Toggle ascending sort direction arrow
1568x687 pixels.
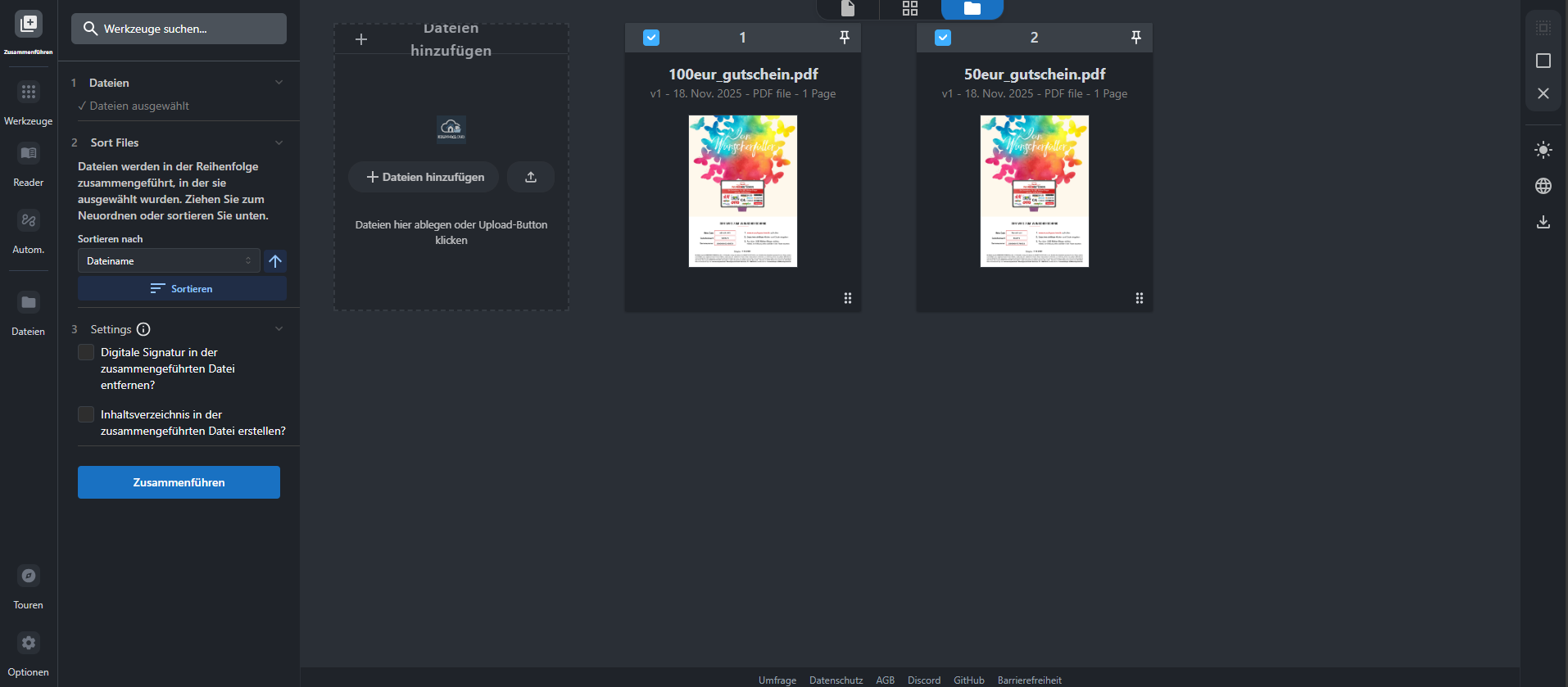click(x=275, y=261)
